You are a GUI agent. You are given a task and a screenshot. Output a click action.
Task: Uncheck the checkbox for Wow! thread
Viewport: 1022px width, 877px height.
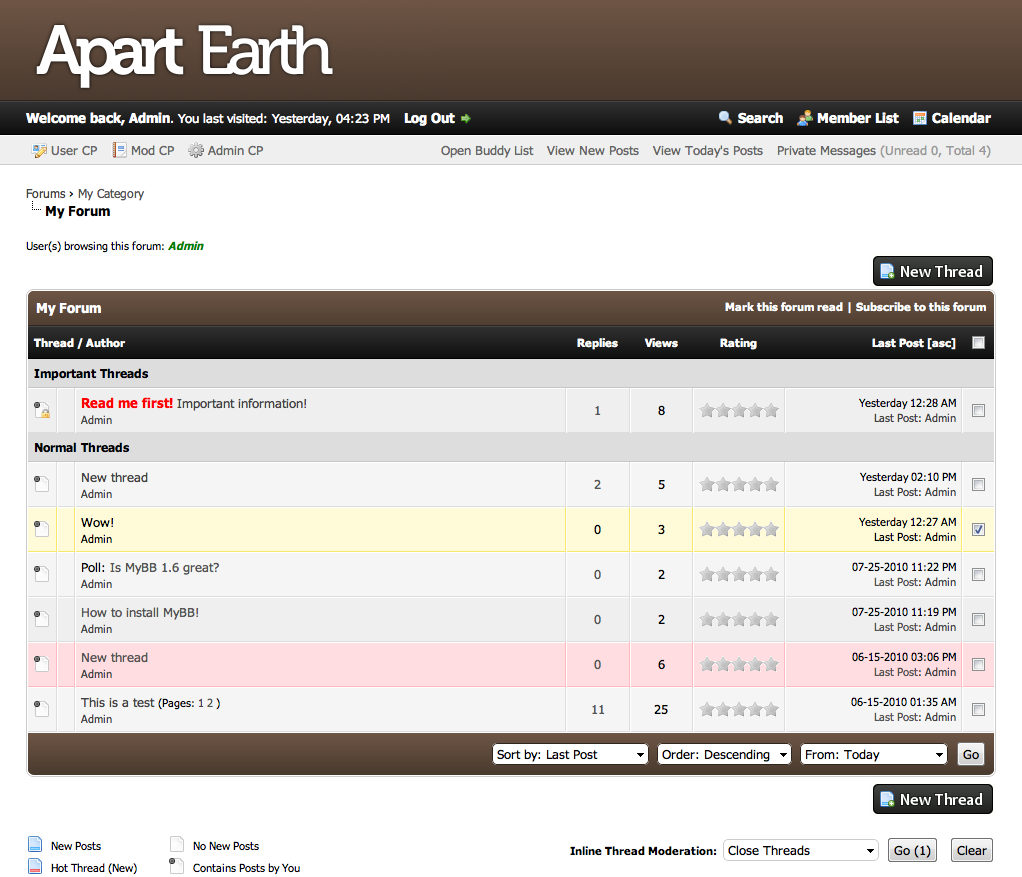(x=978, y=530)
